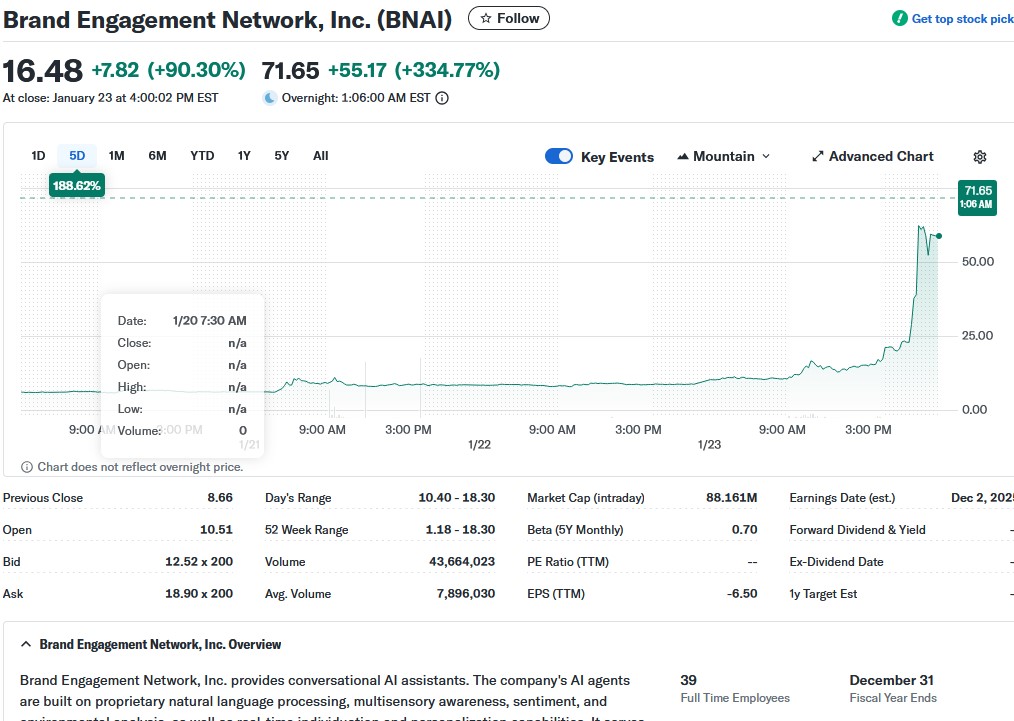Screen dimensions: 1014x721
Task: Click the Avg. Volume value 7,896,030
Action: coord(466,594)
